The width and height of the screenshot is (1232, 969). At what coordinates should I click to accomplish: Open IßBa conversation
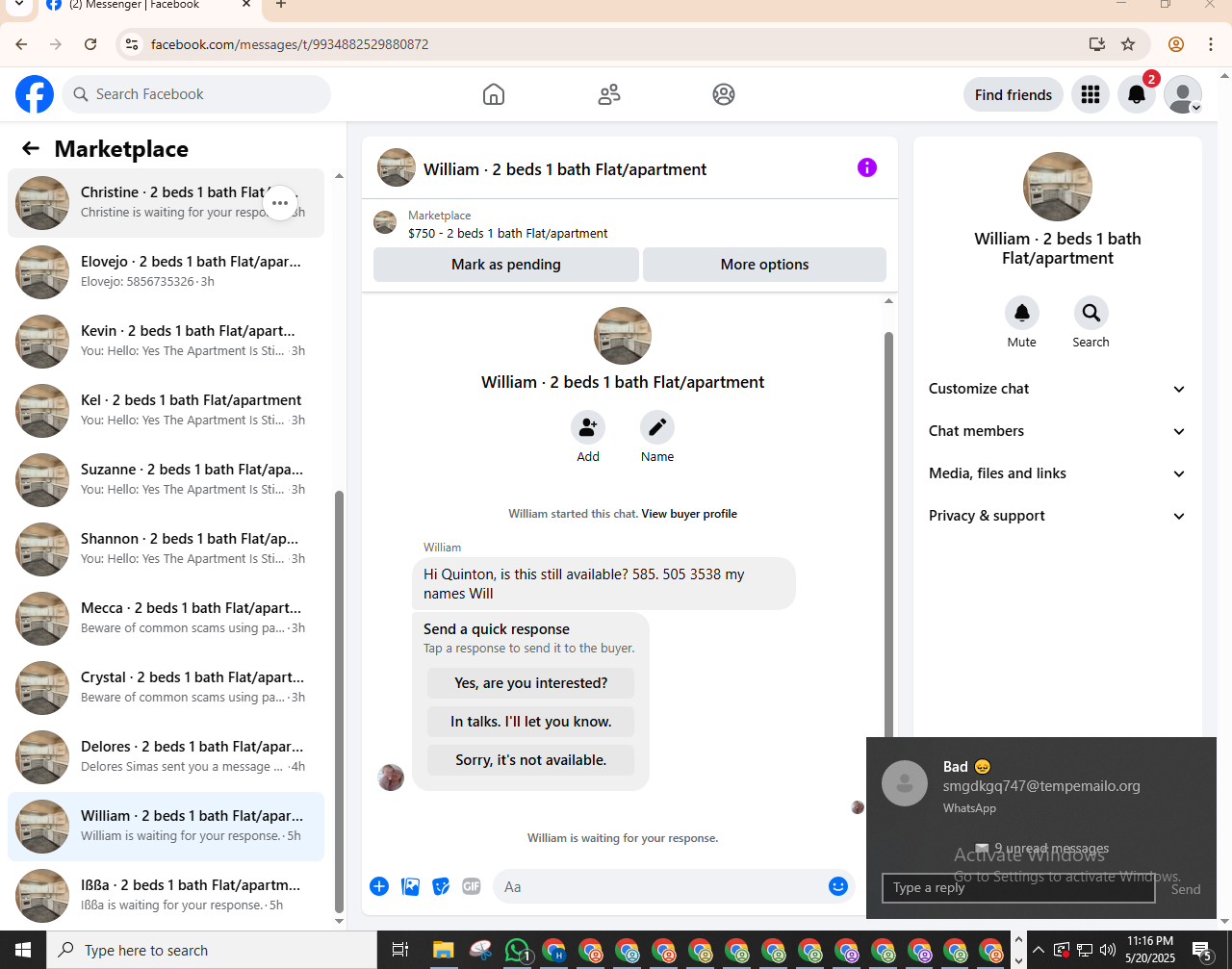click(166, 896)
